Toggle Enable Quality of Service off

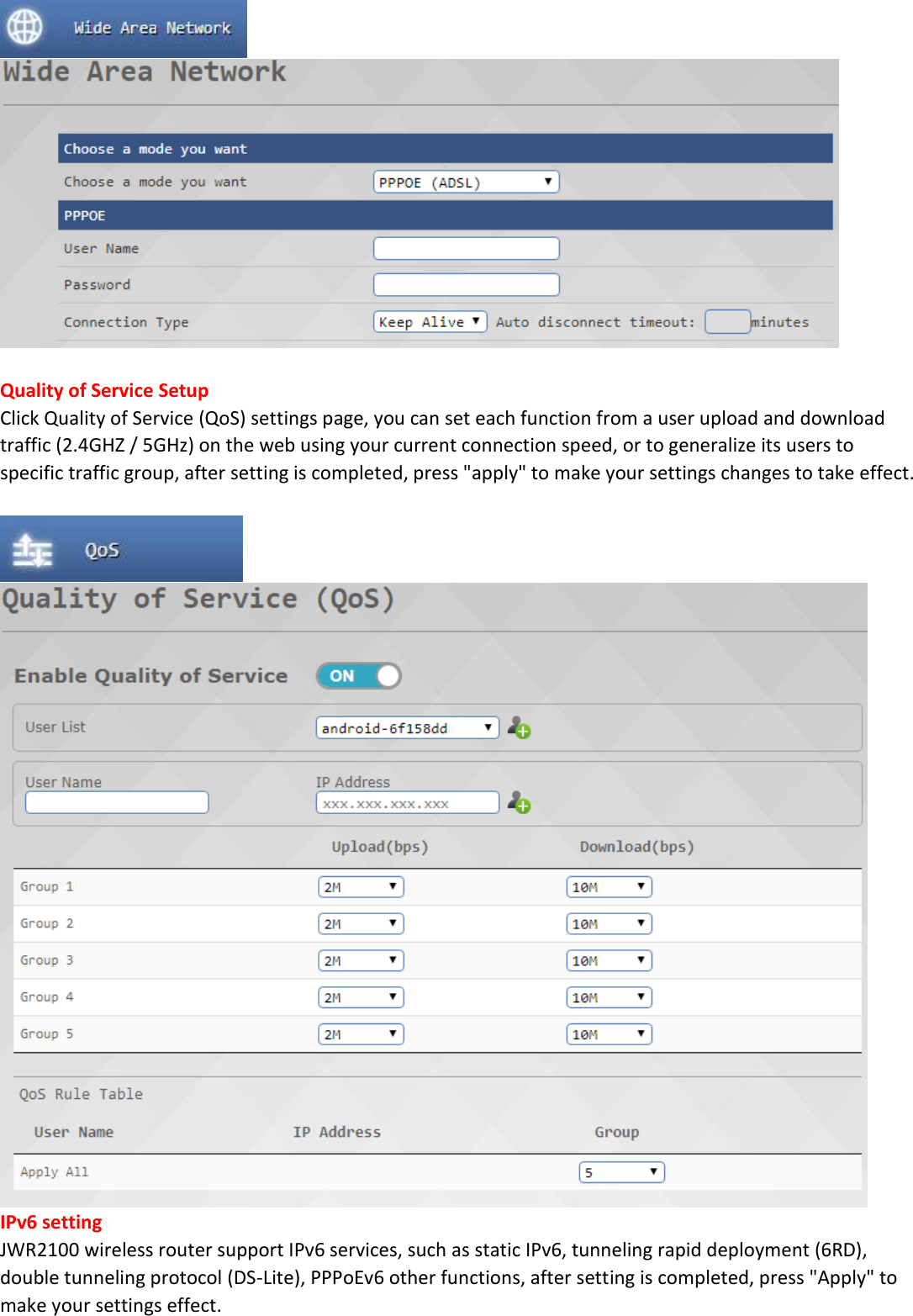(x=358, y=675)
